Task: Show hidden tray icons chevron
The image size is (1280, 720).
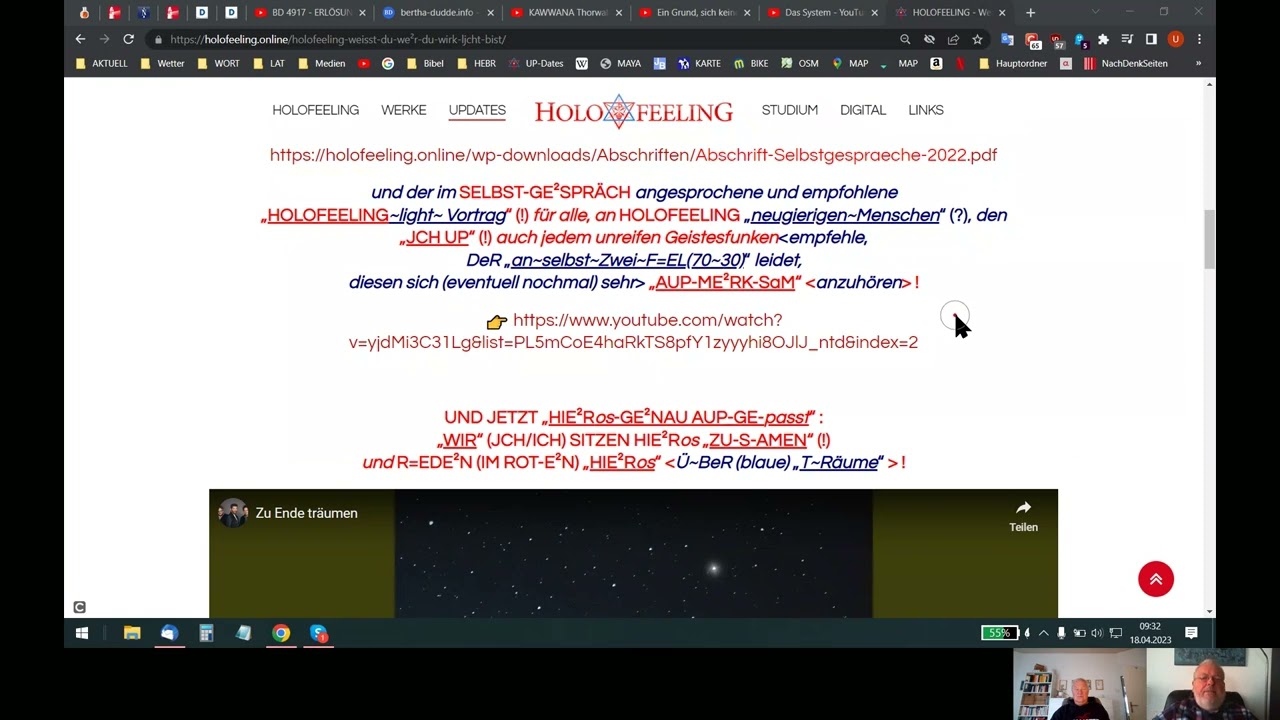Action: point(1044,633)
